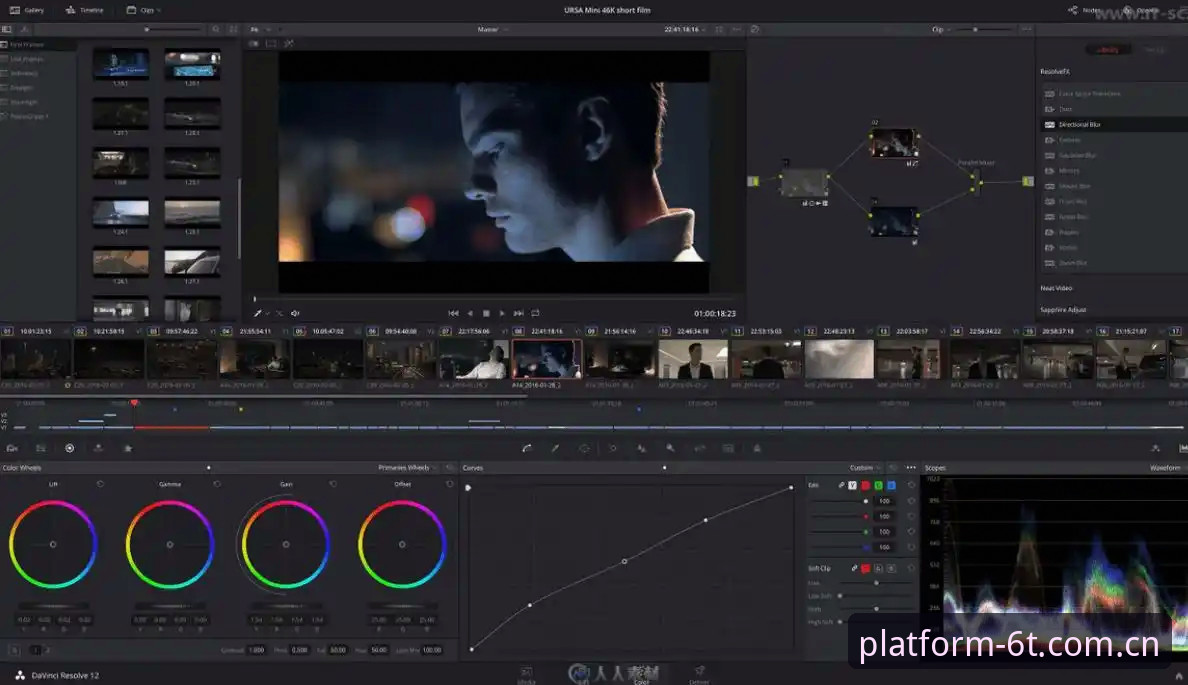This screenshot has width=1188, height=685.
Task: Select timeline clip thumbnail 08
Action: click(x=547, y=359)
